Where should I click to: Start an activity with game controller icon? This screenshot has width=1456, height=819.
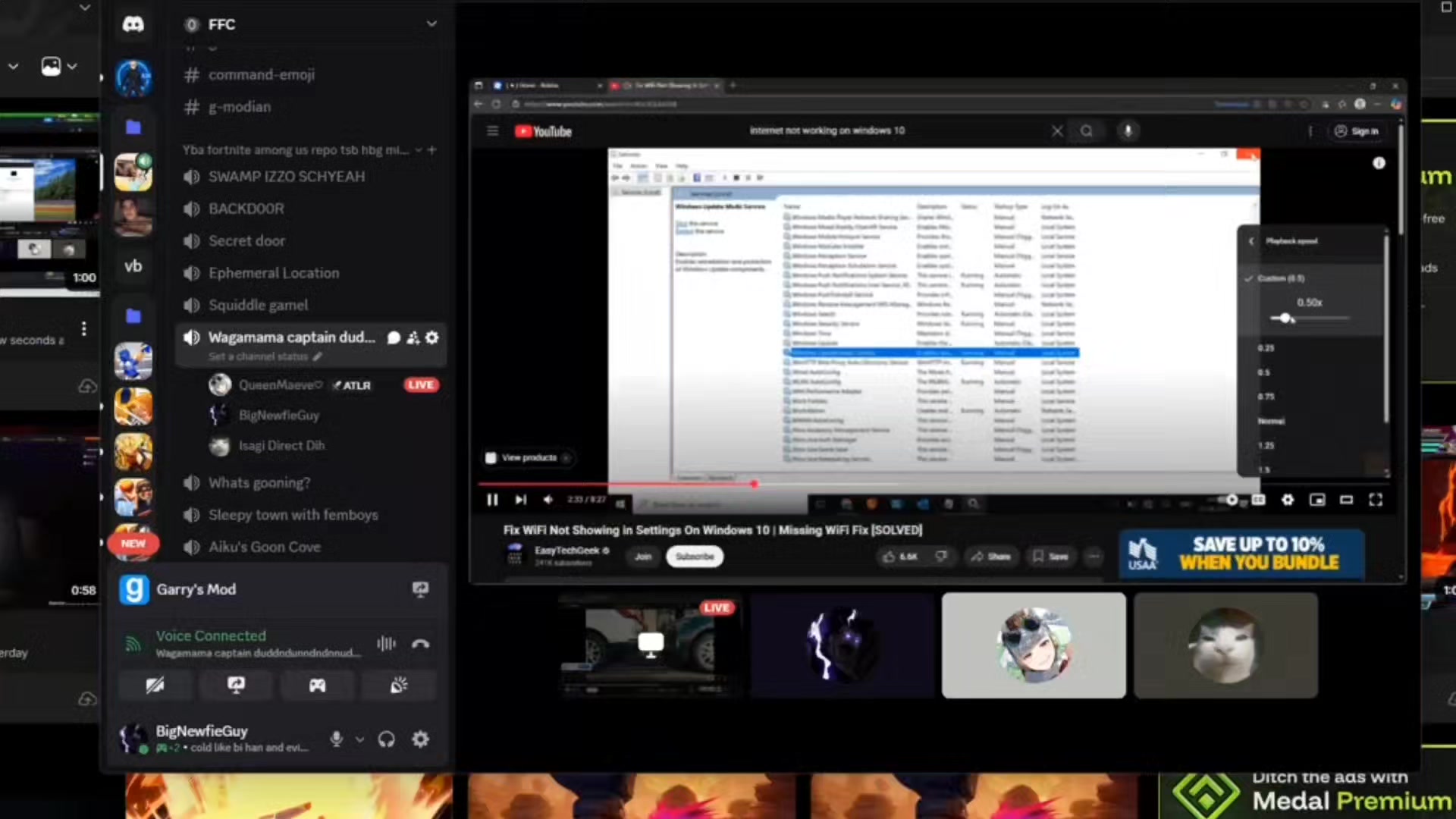coord(317,686)
